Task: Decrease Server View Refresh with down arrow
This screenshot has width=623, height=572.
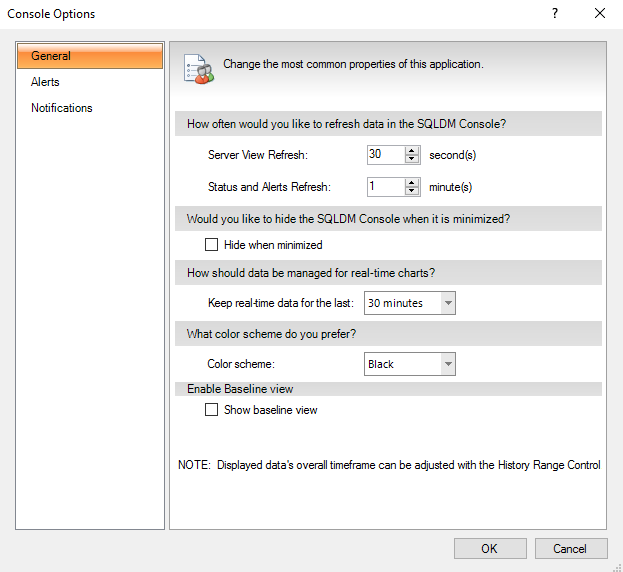Action: point(412,159)
